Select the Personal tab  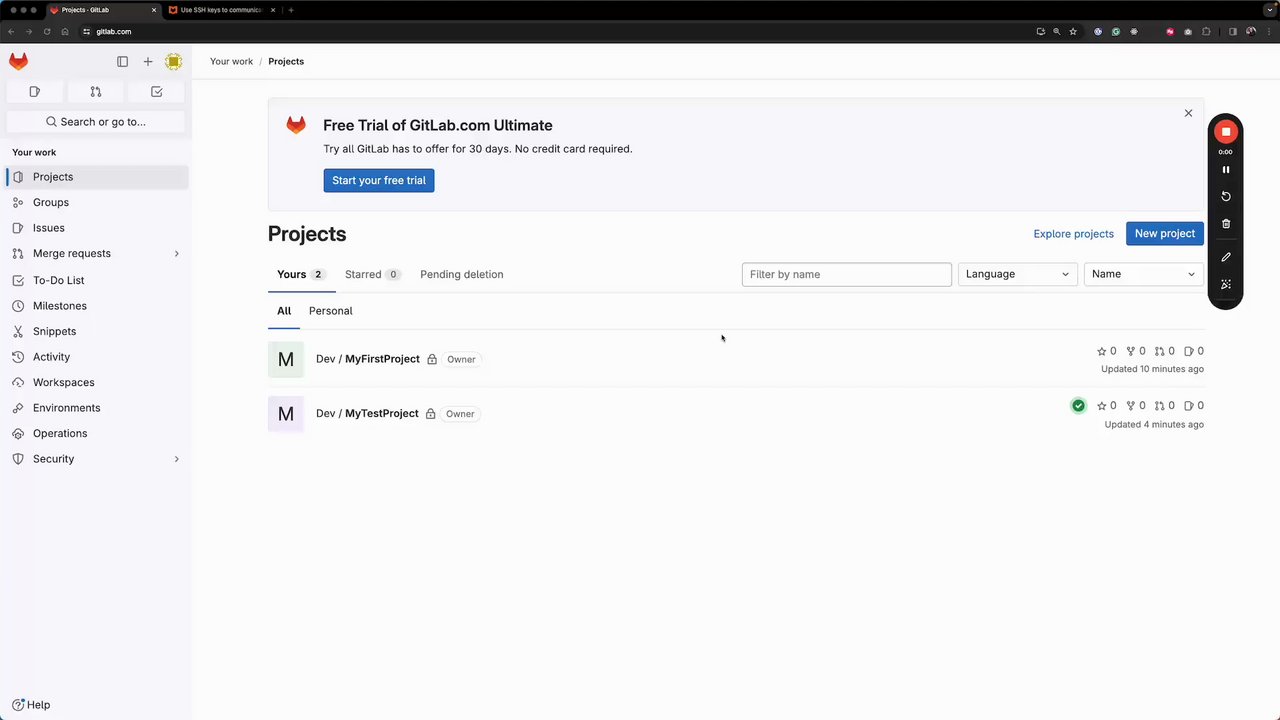click(x=330, y=311)
